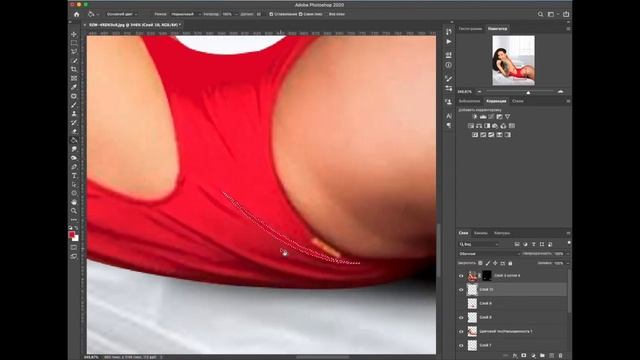Click the Share icon at top right
The height and width of the screenshot is (360, 640).
566,14
